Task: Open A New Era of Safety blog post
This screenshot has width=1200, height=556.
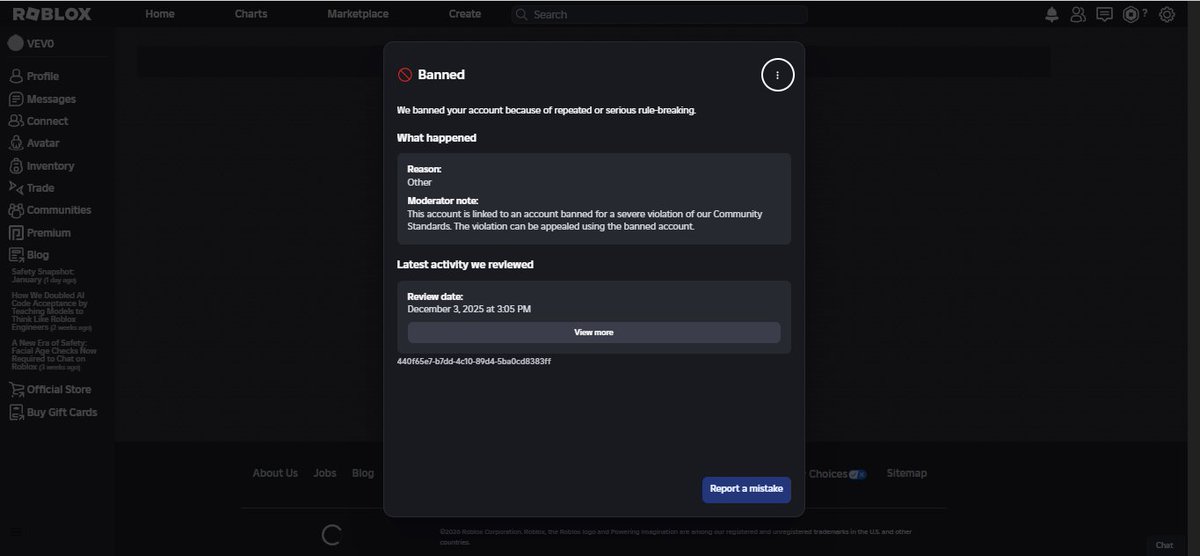Action: [x=55, y=355]
